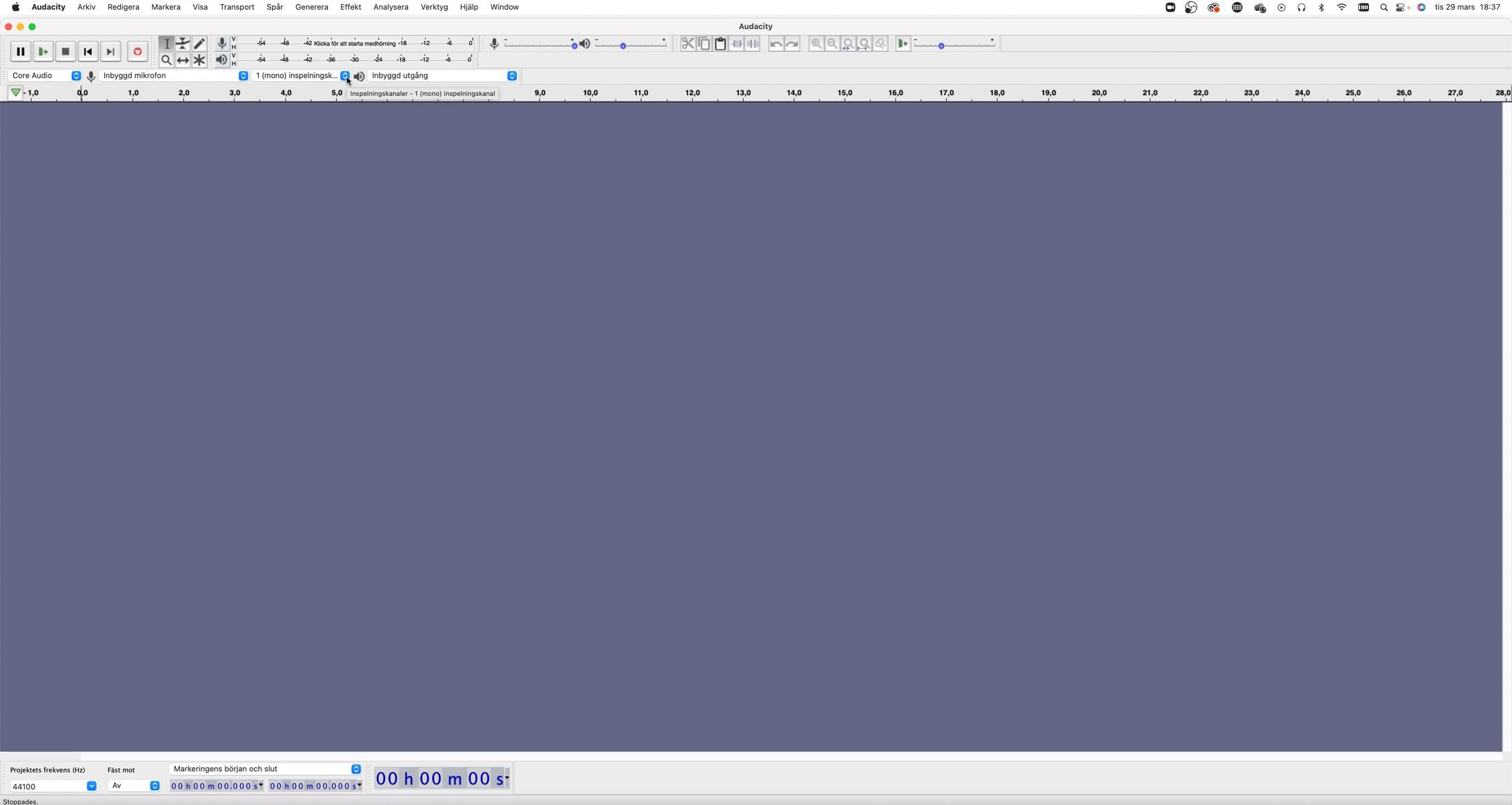Screen dimensions: 1512x805
Task: Toggle the green timeline pin button
Action: click(15, 92)
